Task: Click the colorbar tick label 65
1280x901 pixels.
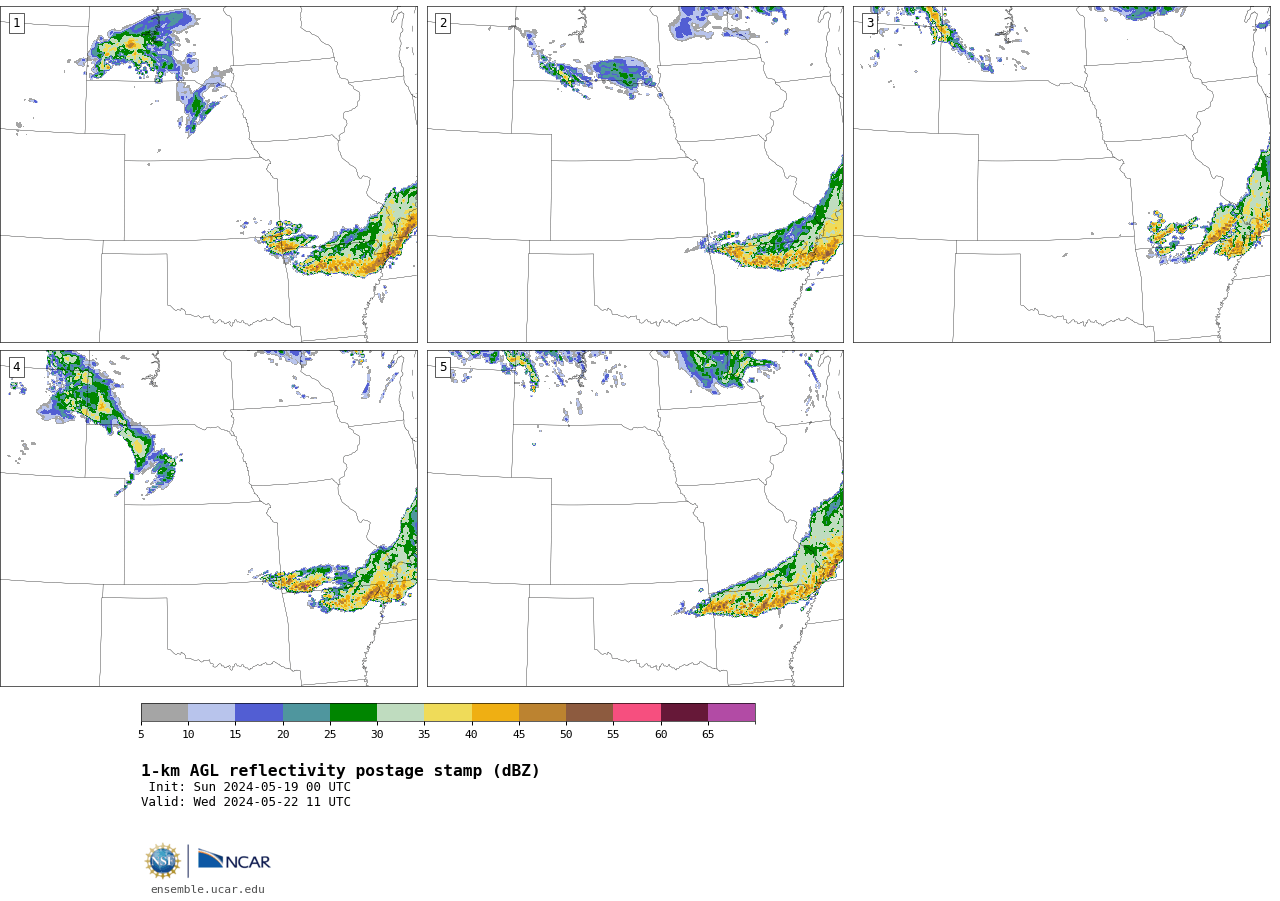Action: pyautogui.click(x=708, y=735)
